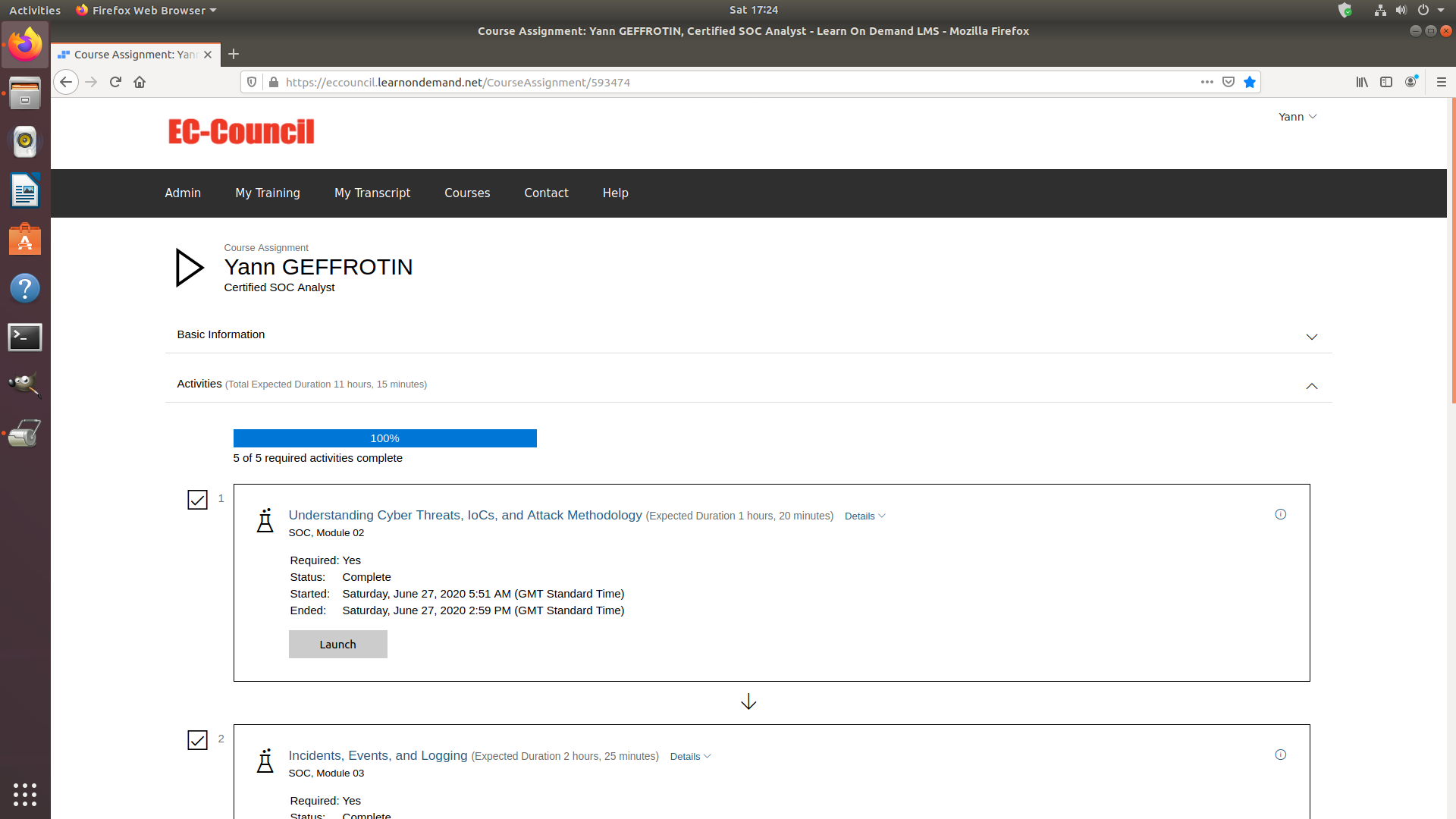1456x819 pixels.
Task: Open a new browser tab
Action: pos(234,54)
